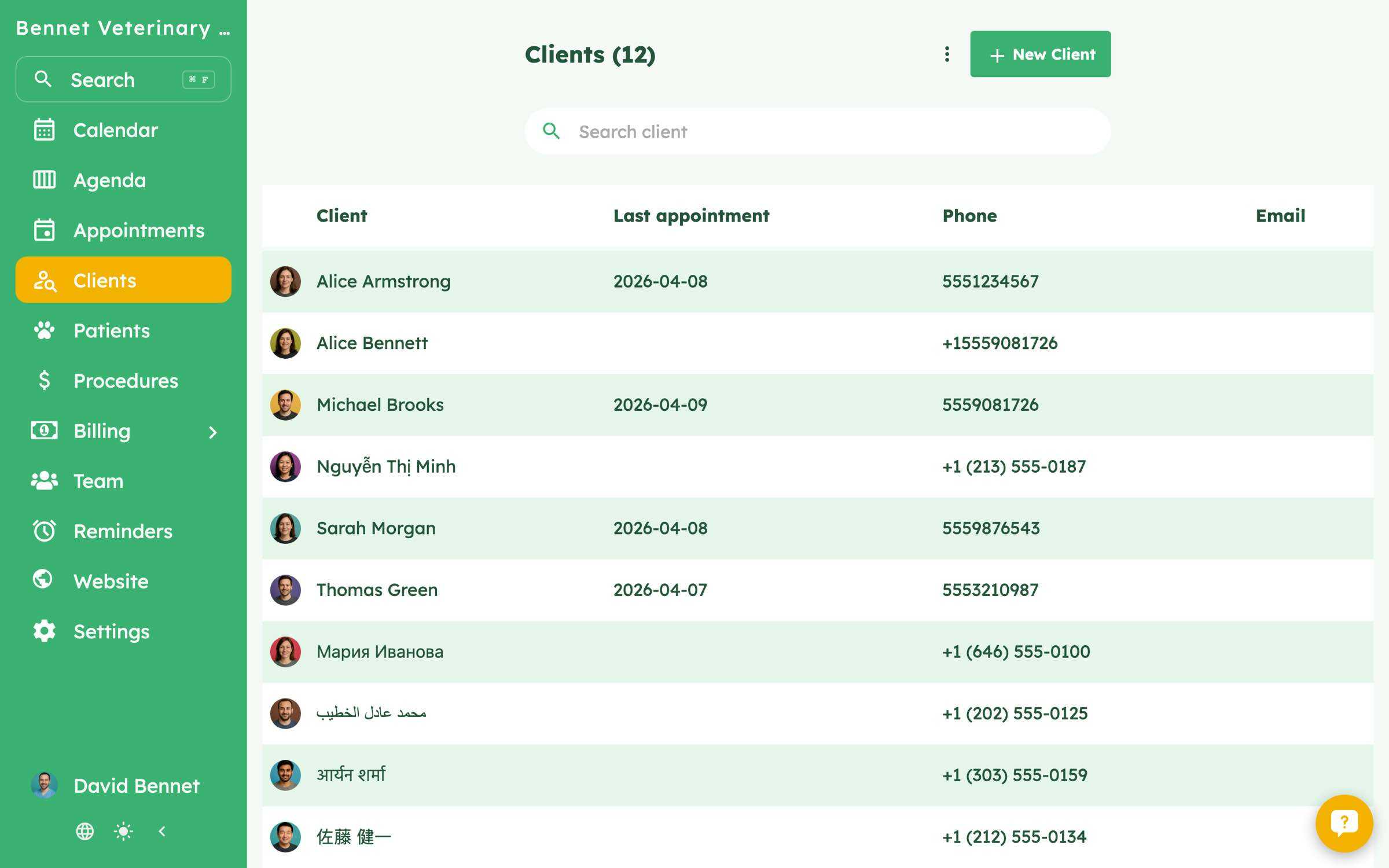Collapse the sidebar with the arrow
Viewport: 1389px width, 868px height.
click(162, 832)
